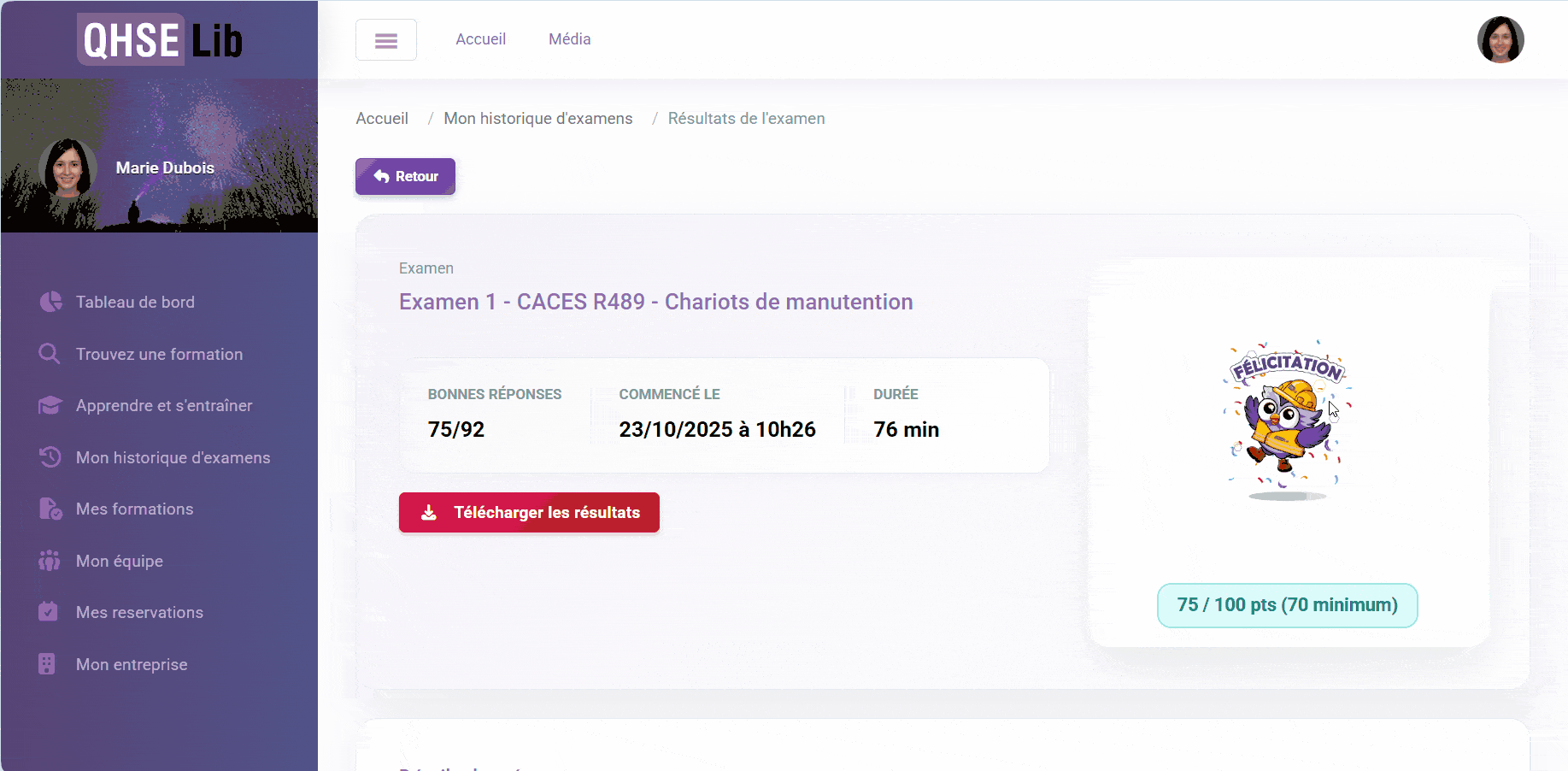Select Accueil in the top navigation

[x=480, y=38]
